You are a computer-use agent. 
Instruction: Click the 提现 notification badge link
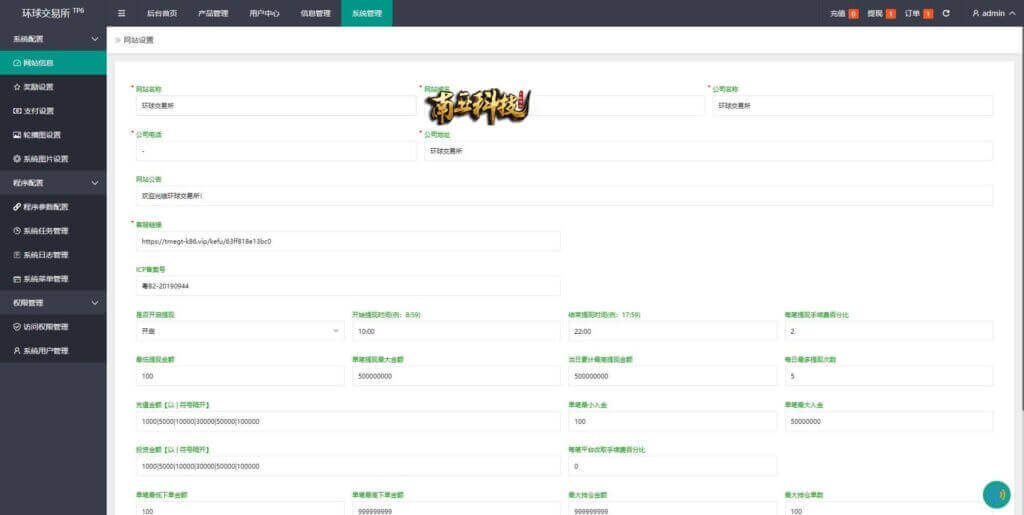[881, 13]
